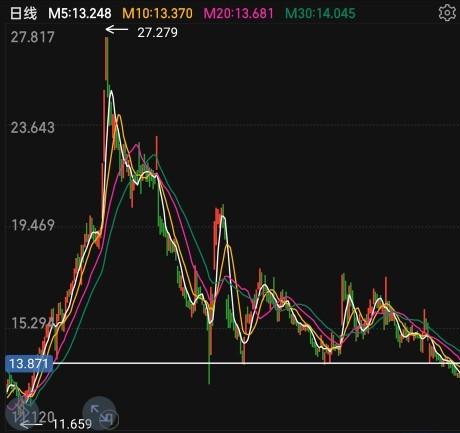Select the 日线 daily period label

(23, 14)
